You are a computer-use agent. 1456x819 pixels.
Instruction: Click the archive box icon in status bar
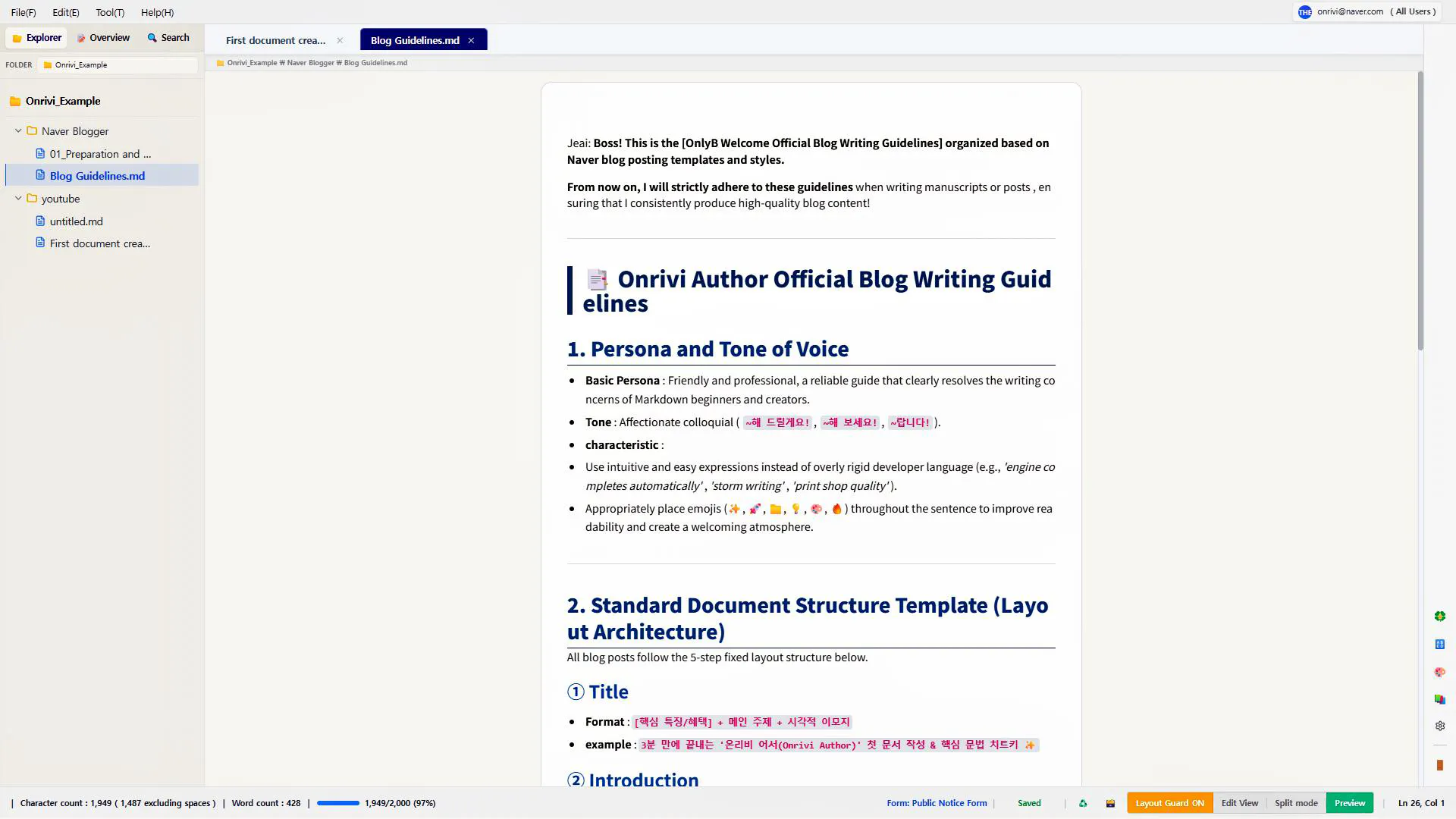point(1110,803)
